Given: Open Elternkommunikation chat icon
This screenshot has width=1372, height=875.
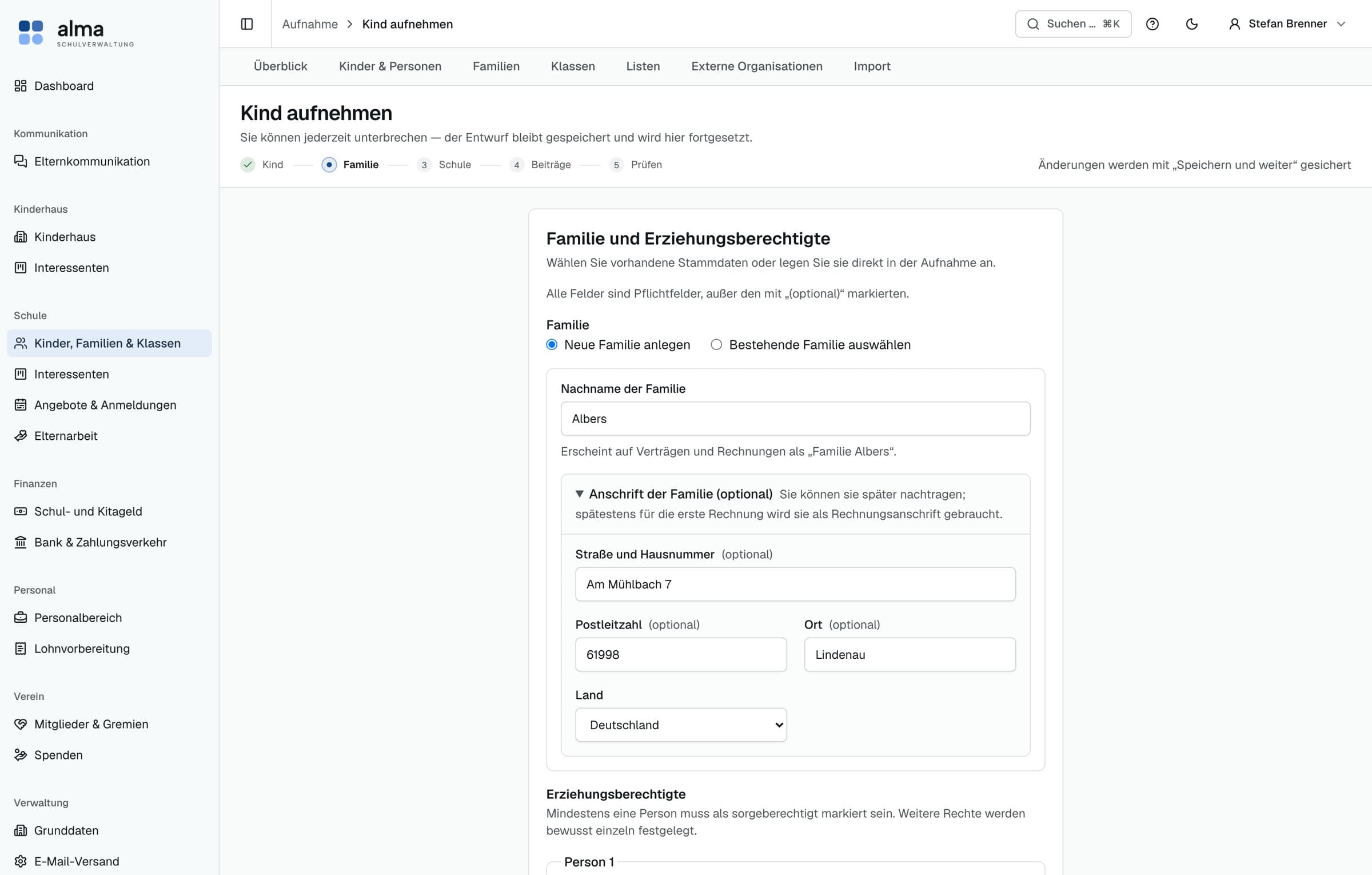Looking at the screenshot, I should point(21,161).
